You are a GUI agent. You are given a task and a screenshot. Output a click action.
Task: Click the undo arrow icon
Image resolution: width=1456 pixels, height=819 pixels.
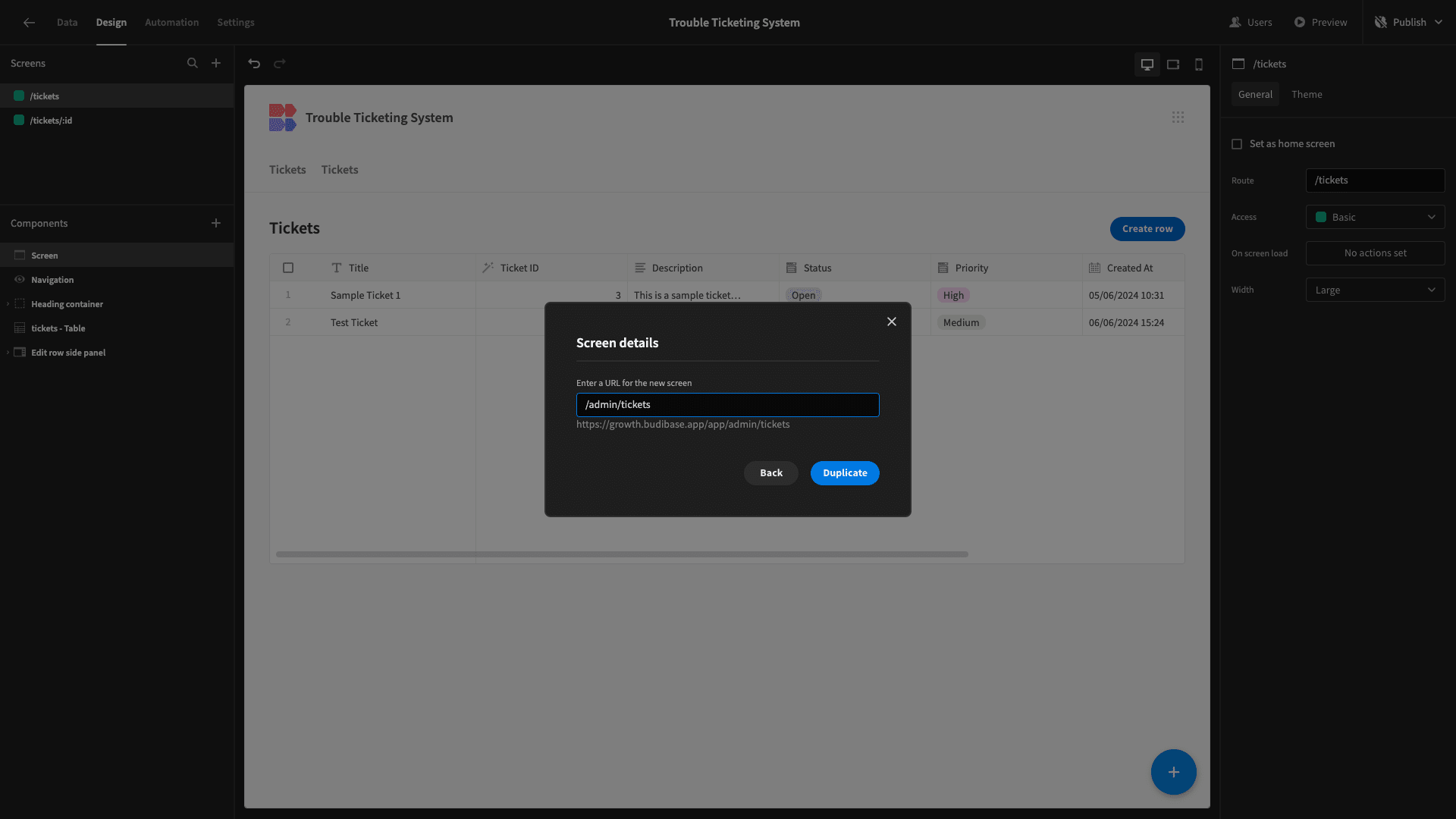point(254,64)
